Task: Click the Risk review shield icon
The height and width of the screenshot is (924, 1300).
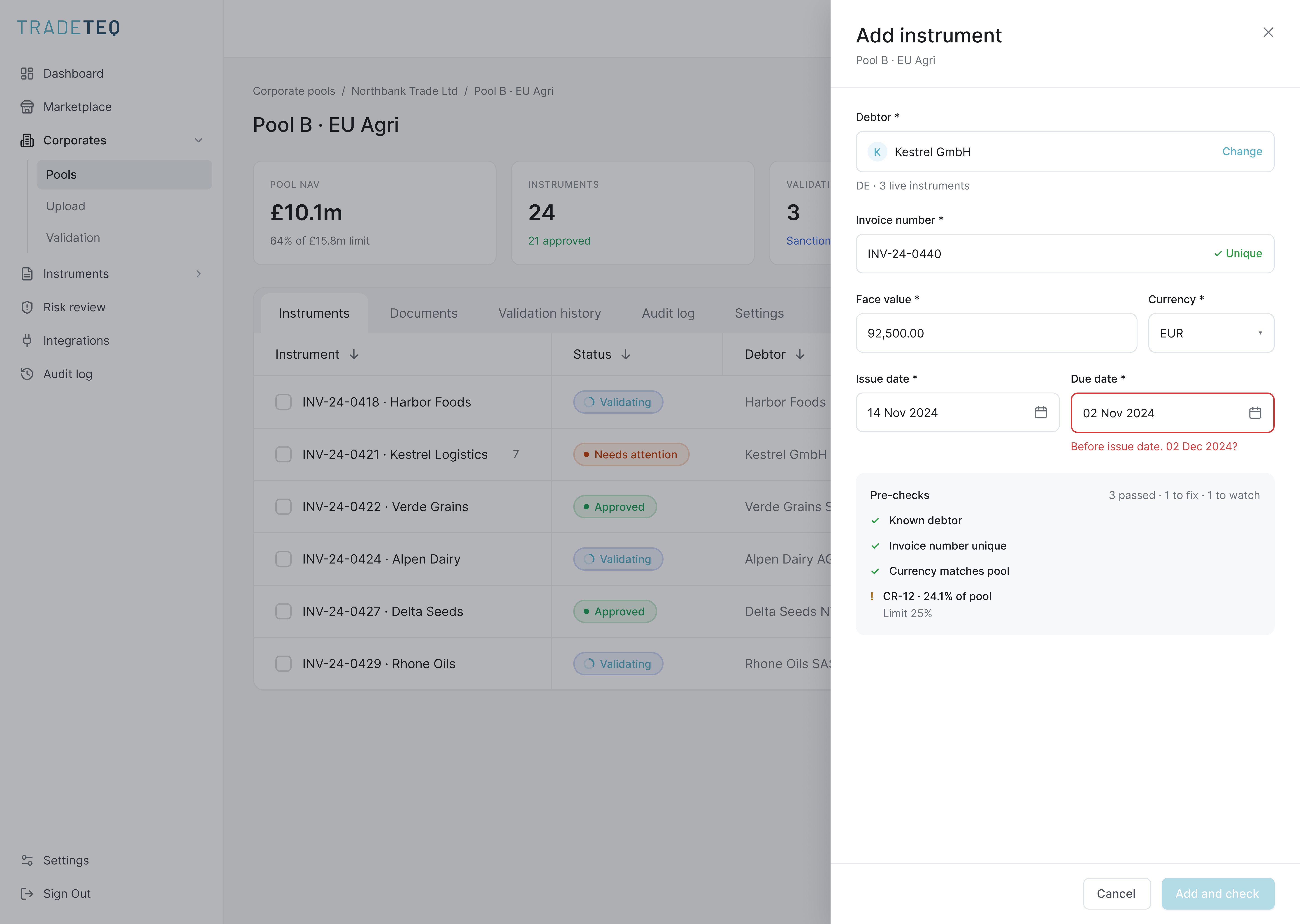Action: pyautogui.click(x=27, y=307)
